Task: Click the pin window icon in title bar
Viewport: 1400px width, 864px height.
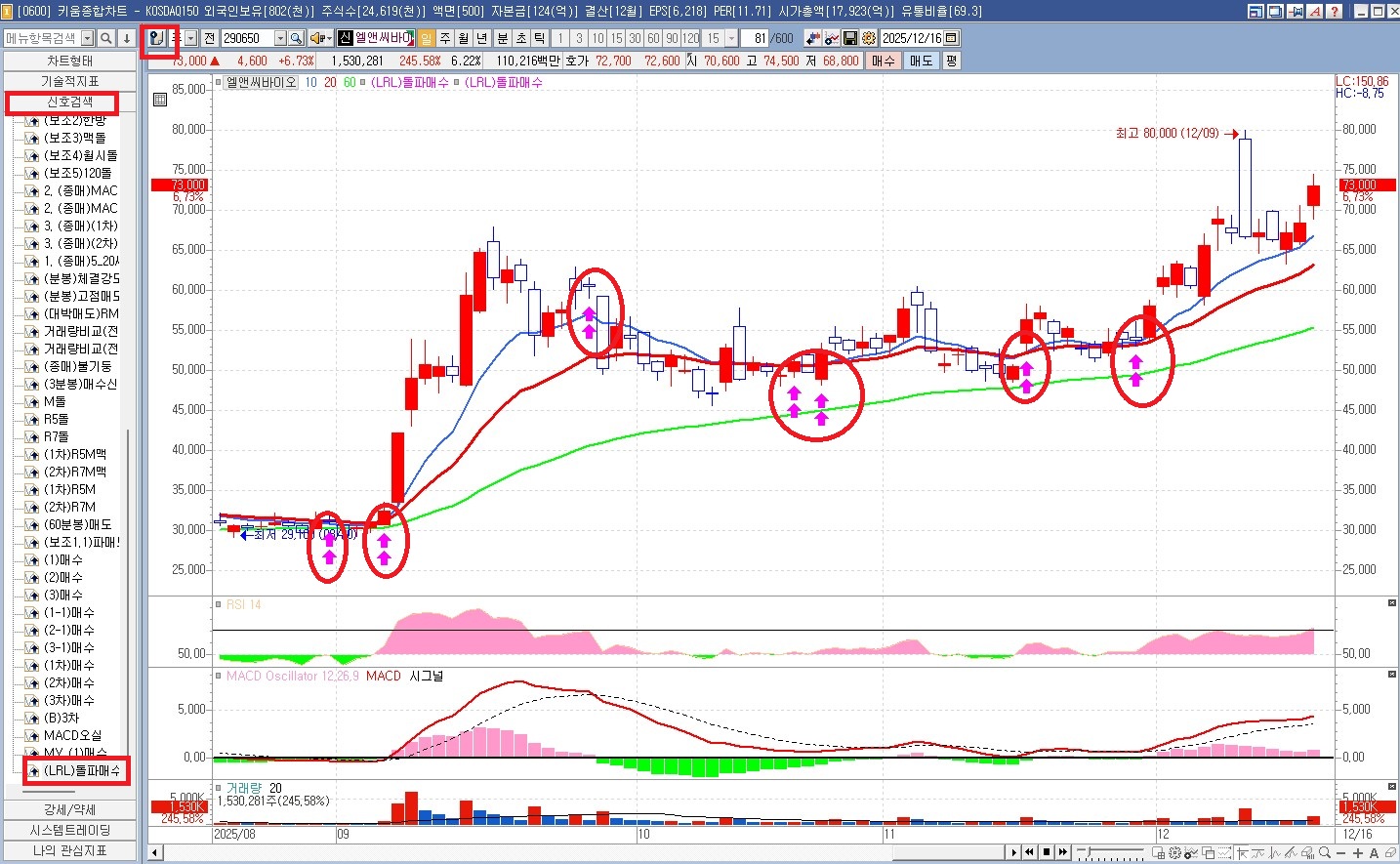Action: (1295, 11)
